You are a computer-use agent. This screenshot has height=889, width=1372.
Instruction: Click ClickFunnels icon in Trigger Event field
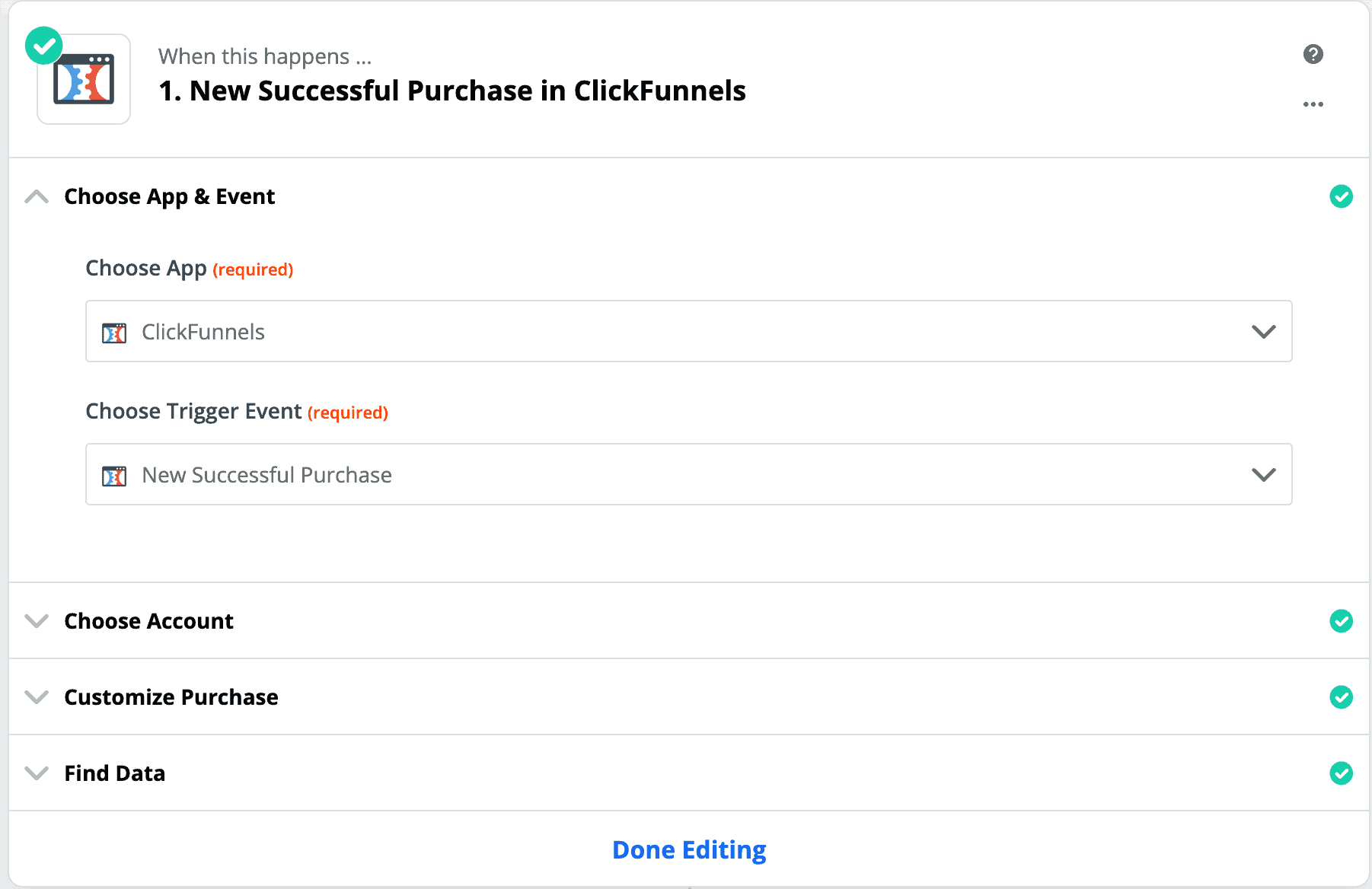[114, 476]
